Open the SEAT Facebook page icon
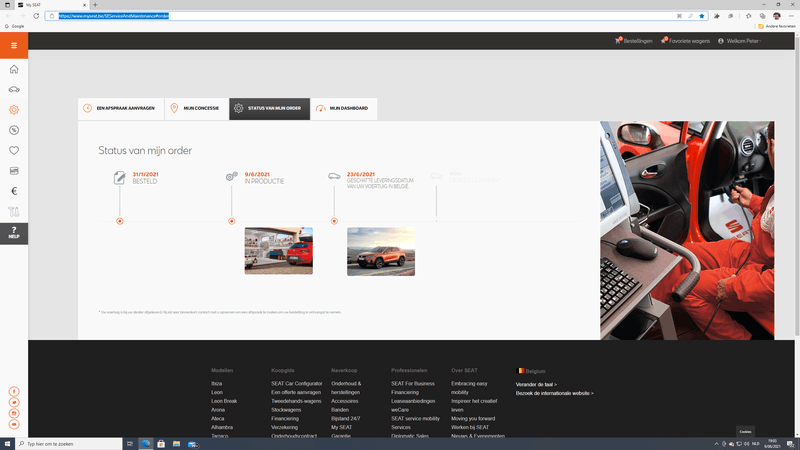 pos(14,391)
